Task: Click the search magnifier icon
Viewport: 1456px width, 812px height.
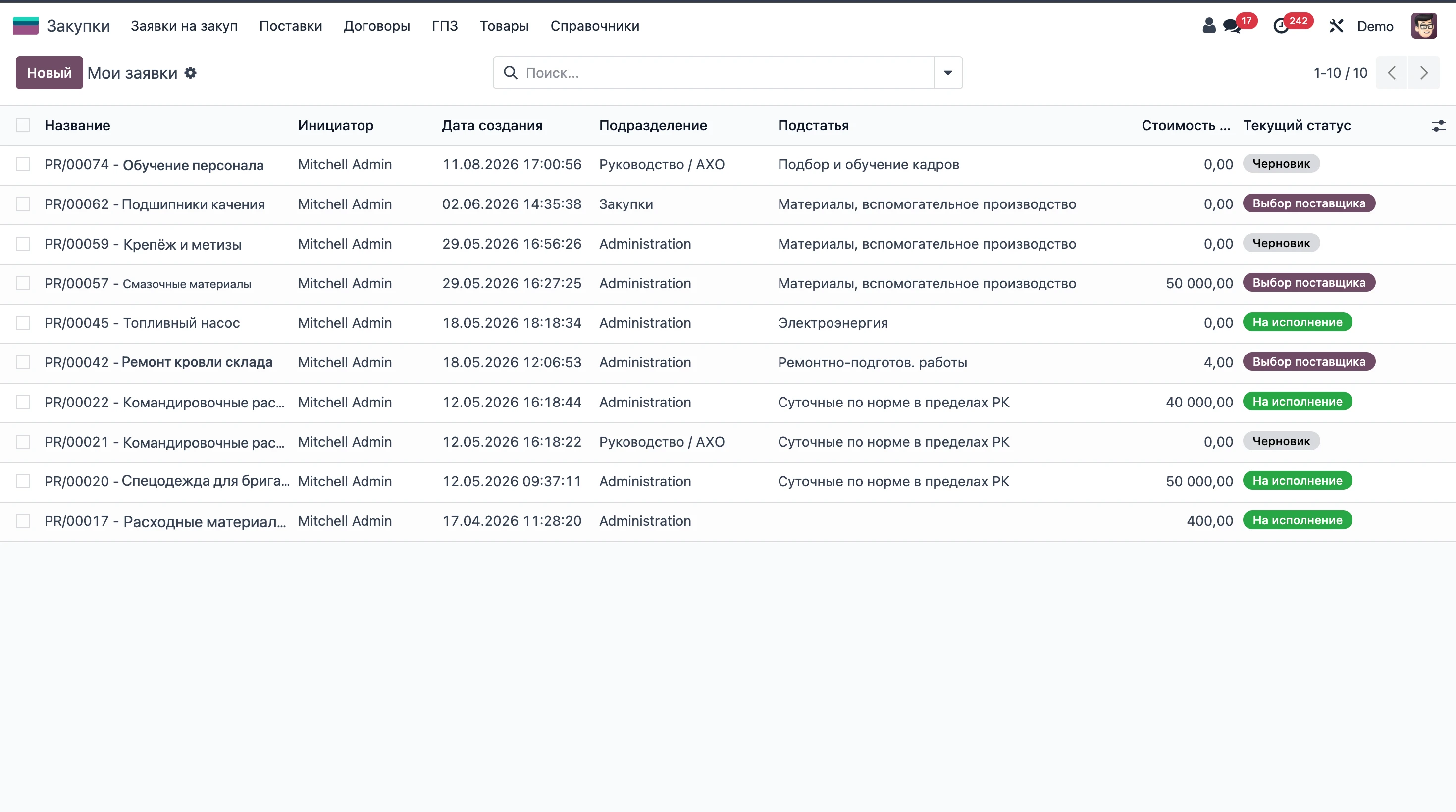Action: 511,73
